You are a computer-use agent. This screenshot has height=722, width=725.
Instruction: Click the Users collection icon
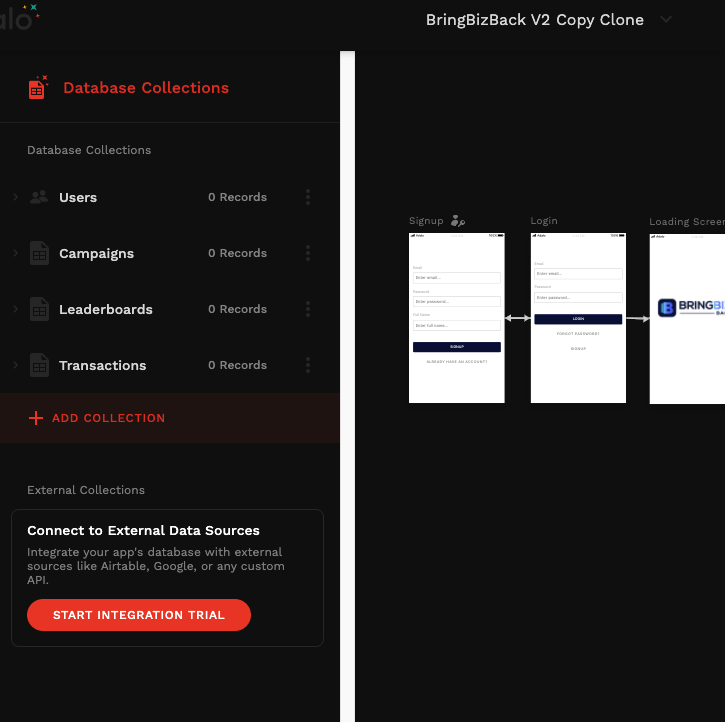coord(39,197)
